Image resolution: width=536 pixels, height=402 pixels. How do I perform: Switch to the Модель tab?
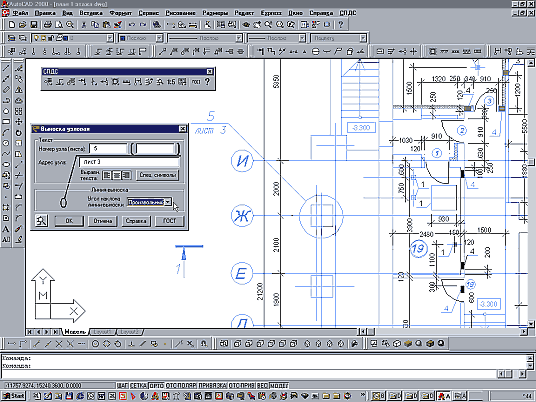click(x=75, y=332)
